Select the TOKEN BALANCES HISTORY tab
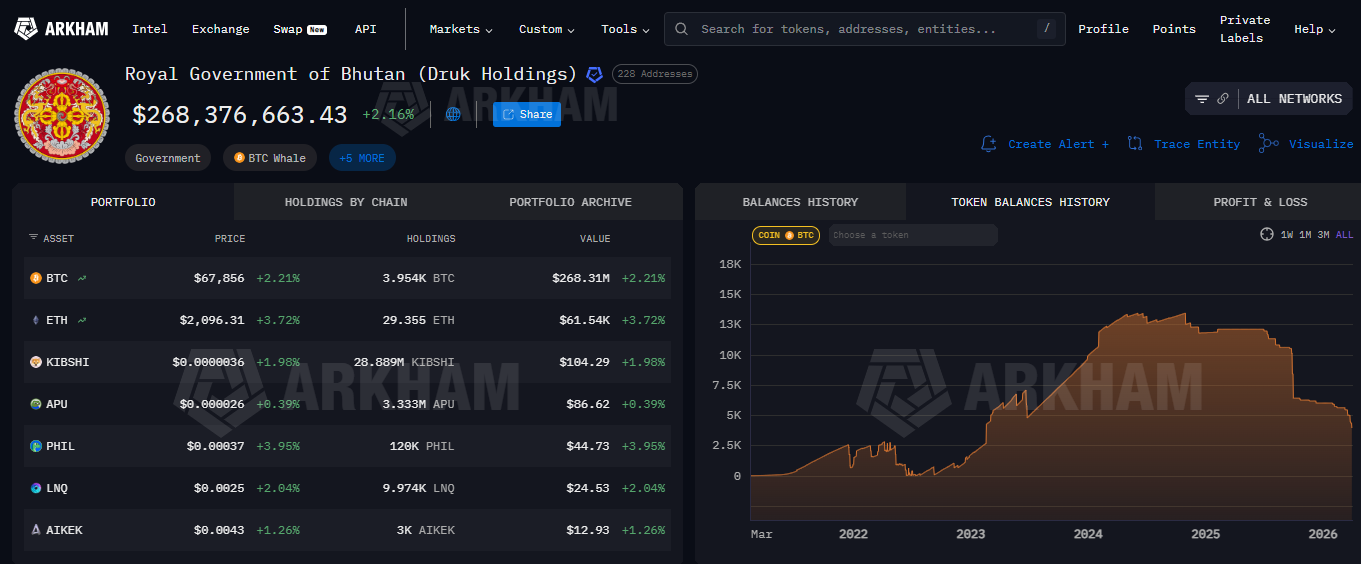Image resolution: width=1361 pixels, height=564 pixels. [1030, 202]
